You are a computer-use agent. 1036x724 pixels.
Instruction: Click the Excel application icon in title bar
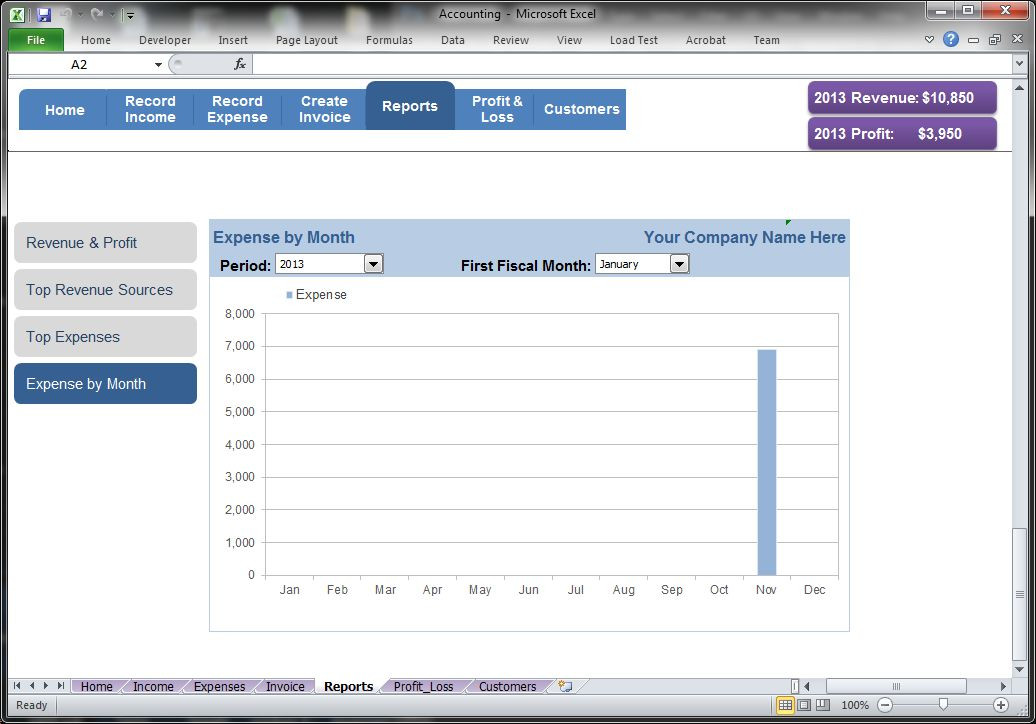pyautogui.click(x=17, y=15)
